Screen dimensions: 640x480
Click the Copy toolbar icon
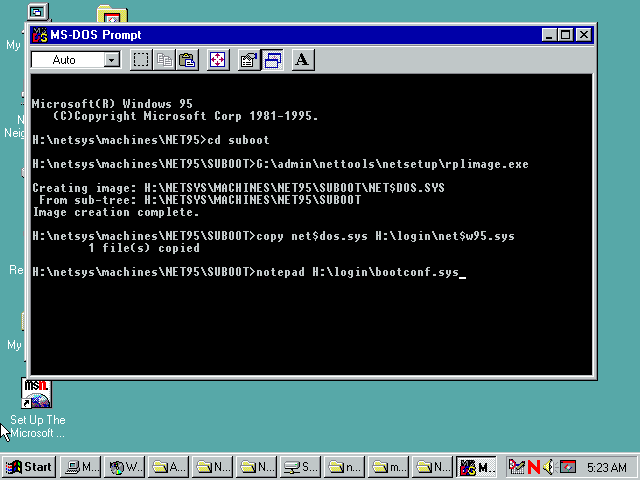(164, 60)
